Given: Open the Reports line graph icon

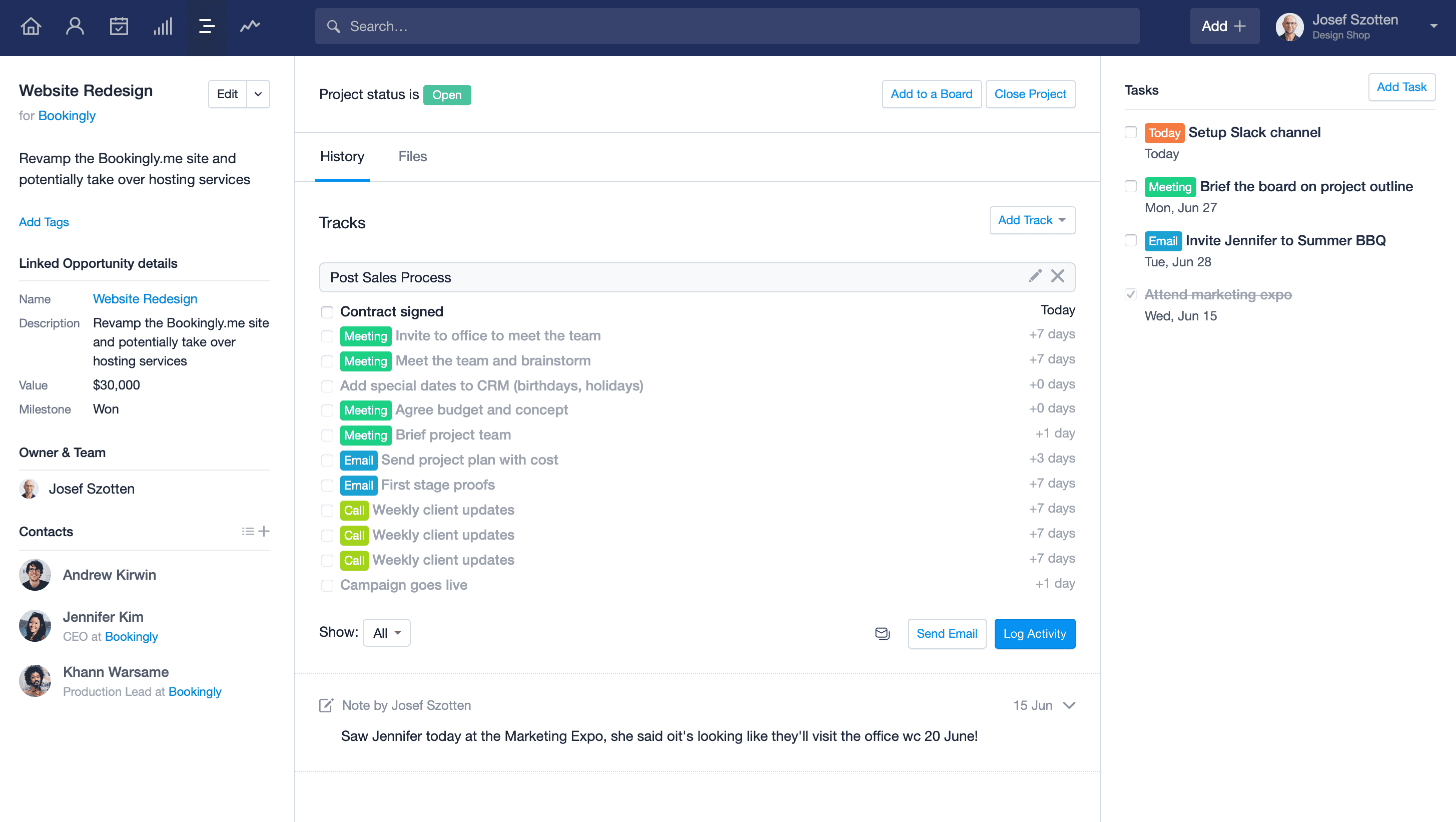Looking at the screenshot, I should point(250,26).
